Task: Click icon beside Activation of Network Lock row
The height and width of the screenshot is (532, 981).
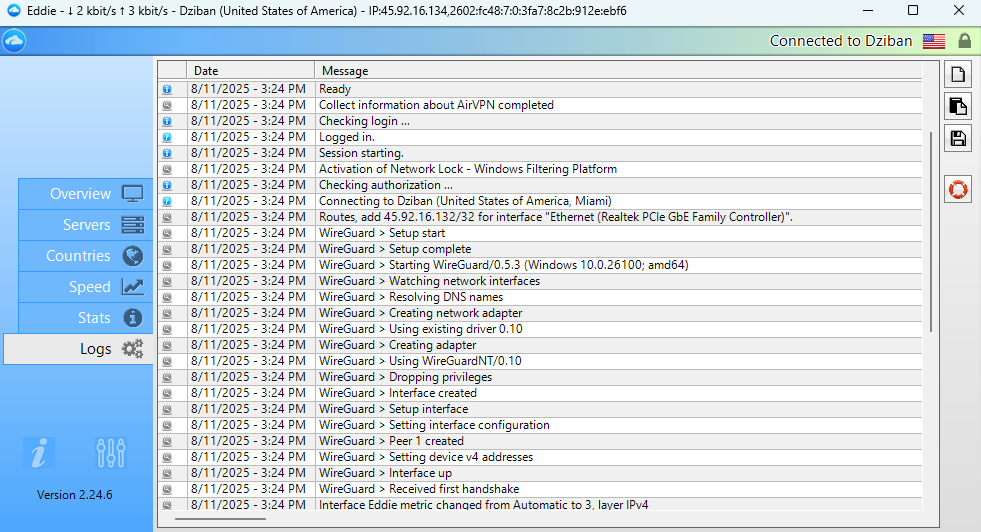Action: (x=167, y=169)
